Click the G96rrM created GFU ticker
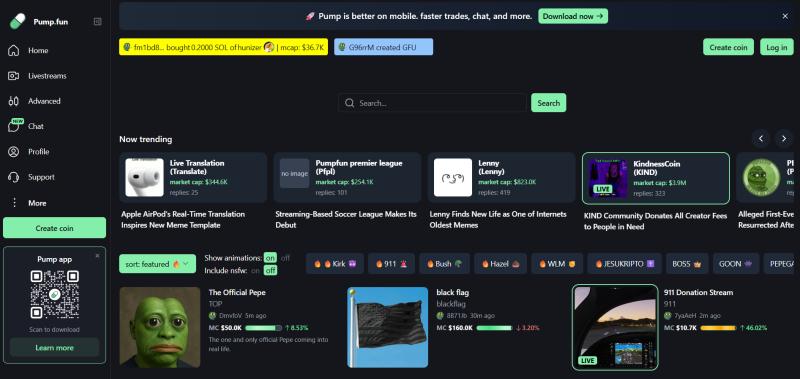 [384, 47]
